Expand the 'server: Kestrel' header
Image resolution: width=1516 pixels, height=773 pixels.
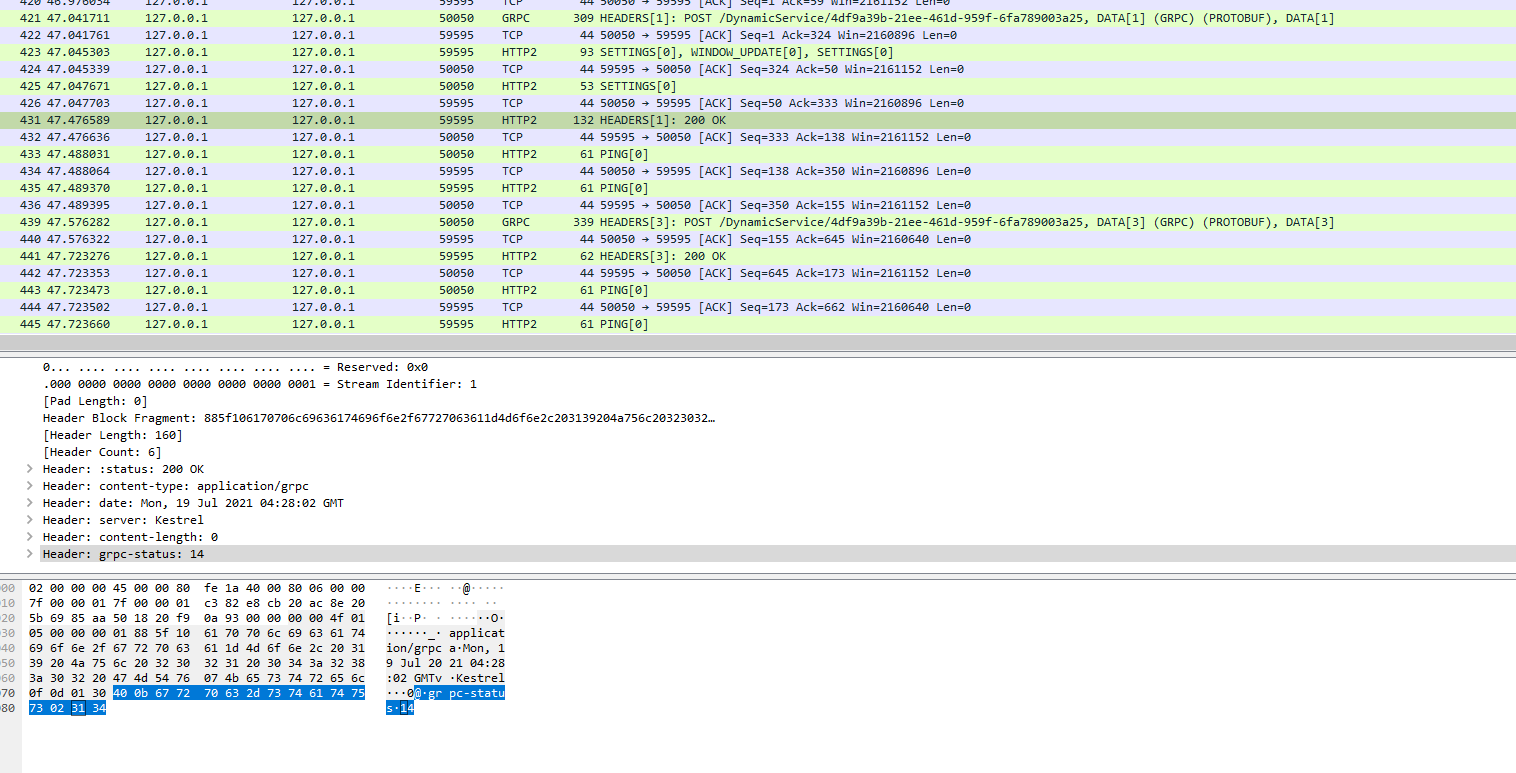click(30, 520)
